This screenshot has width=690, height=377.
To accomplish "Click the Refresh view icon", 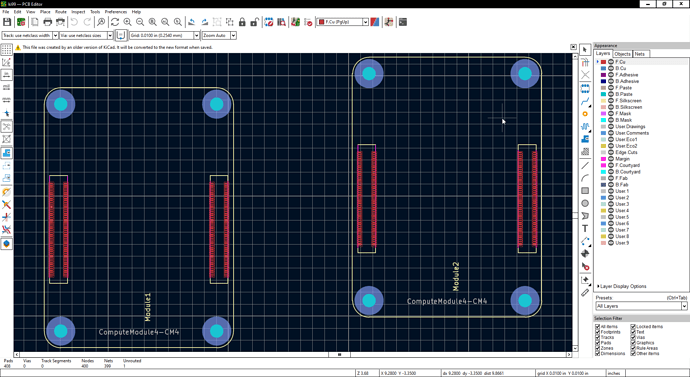I will (115, 22).
